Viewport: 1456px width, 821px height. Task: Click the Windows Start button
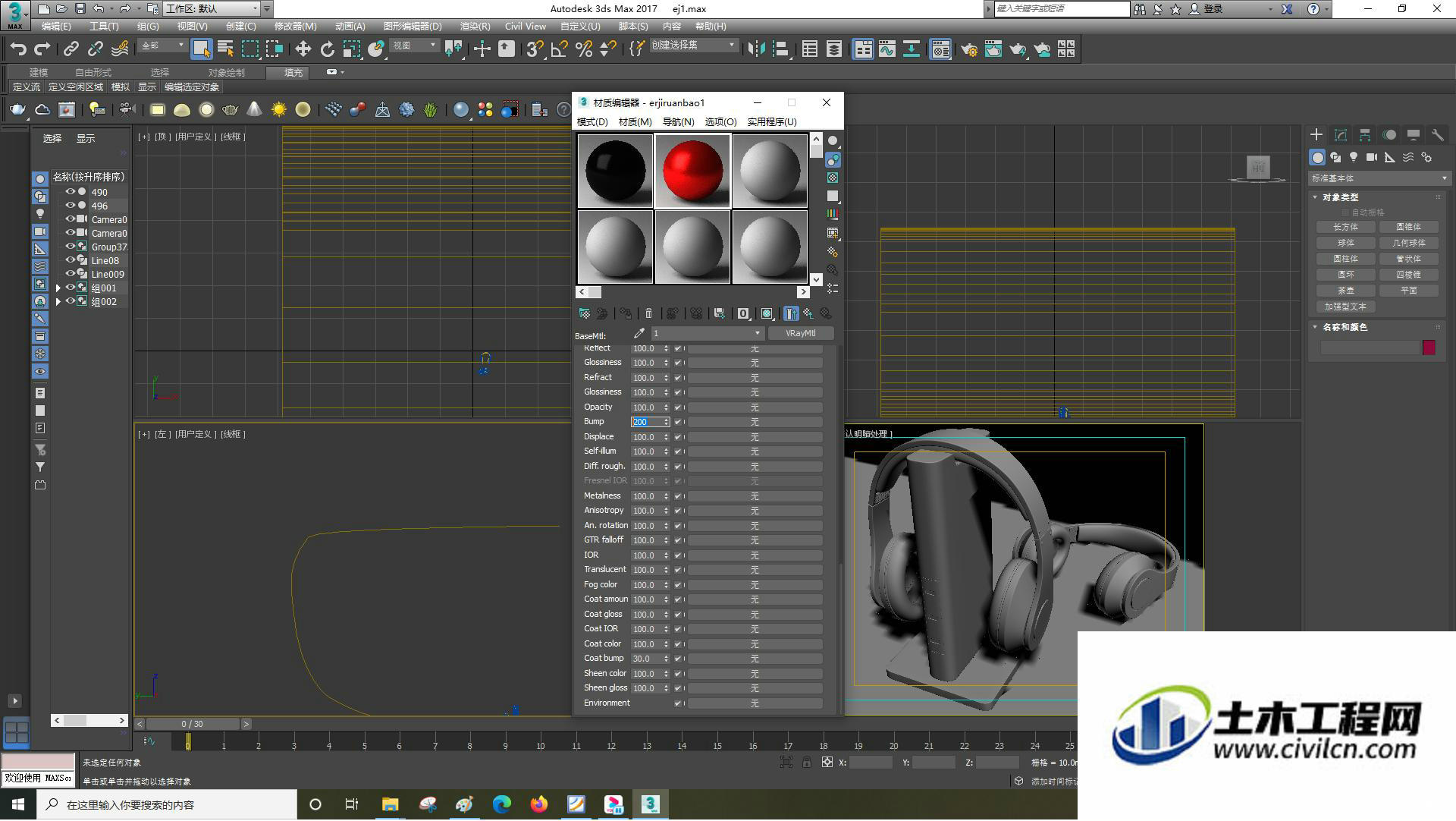[18, 804]
